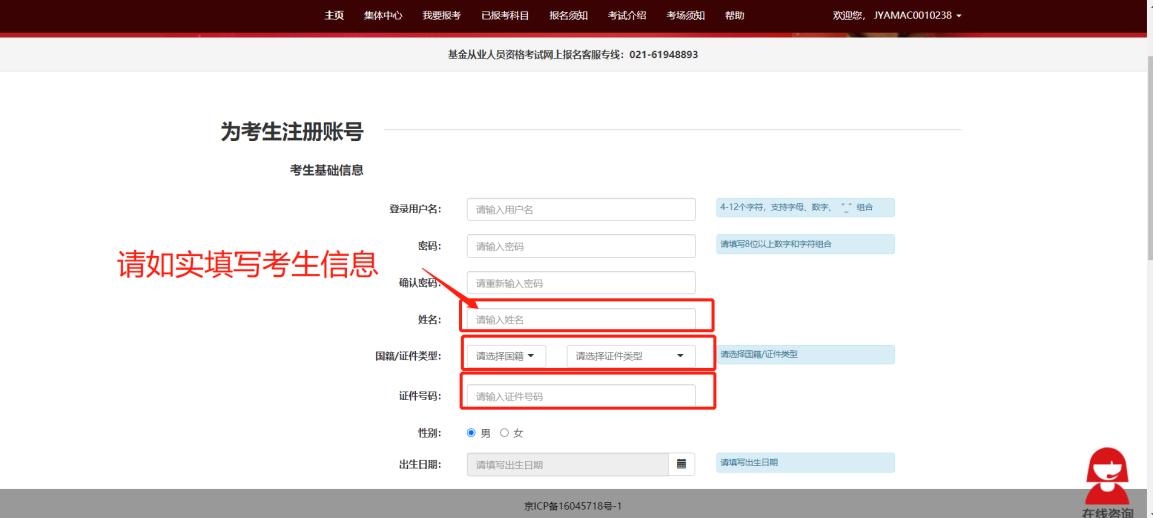Click the calendar icon beside birth date
Image resolution: width=1153 pixels, height=518 pixels.
point(681,464)
